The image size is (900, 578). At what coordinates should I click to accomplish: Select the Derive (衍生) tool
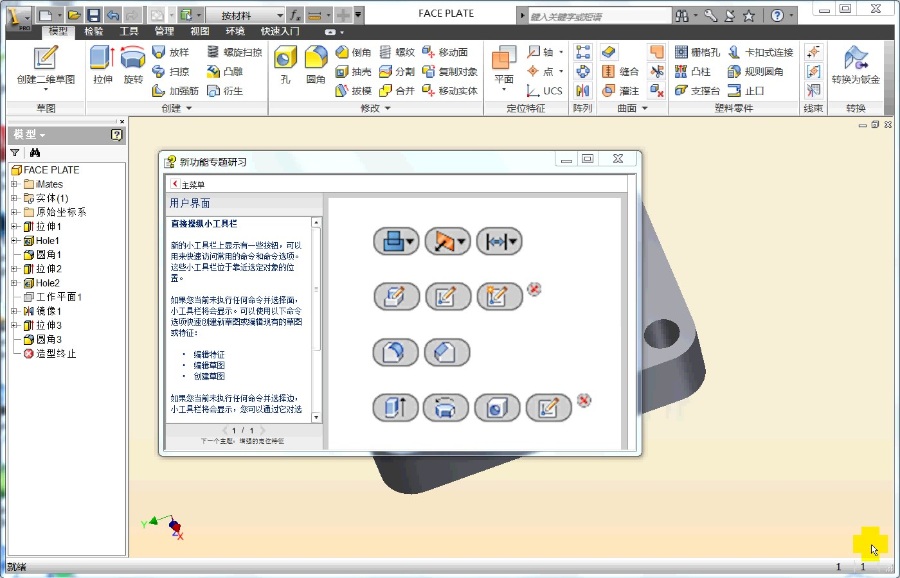coord(225,91)
